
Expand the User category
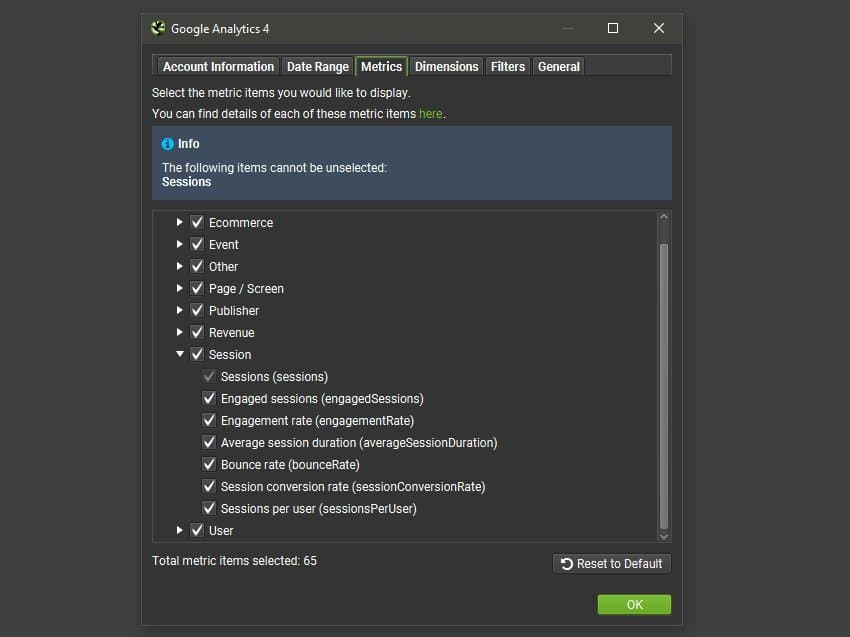179,530
